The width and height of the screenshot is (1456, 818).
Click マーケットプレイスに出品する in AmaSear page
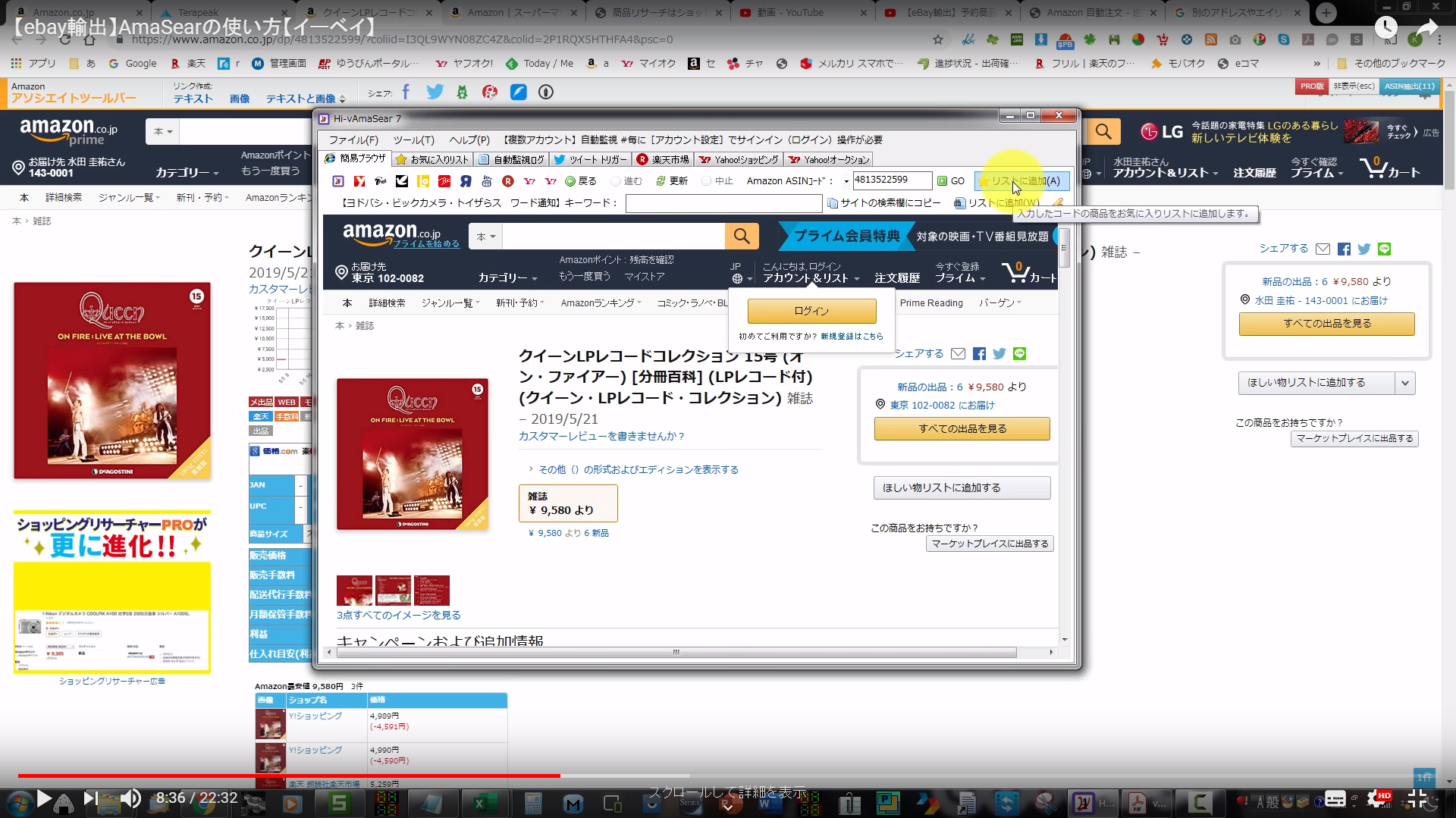point(990,544)
